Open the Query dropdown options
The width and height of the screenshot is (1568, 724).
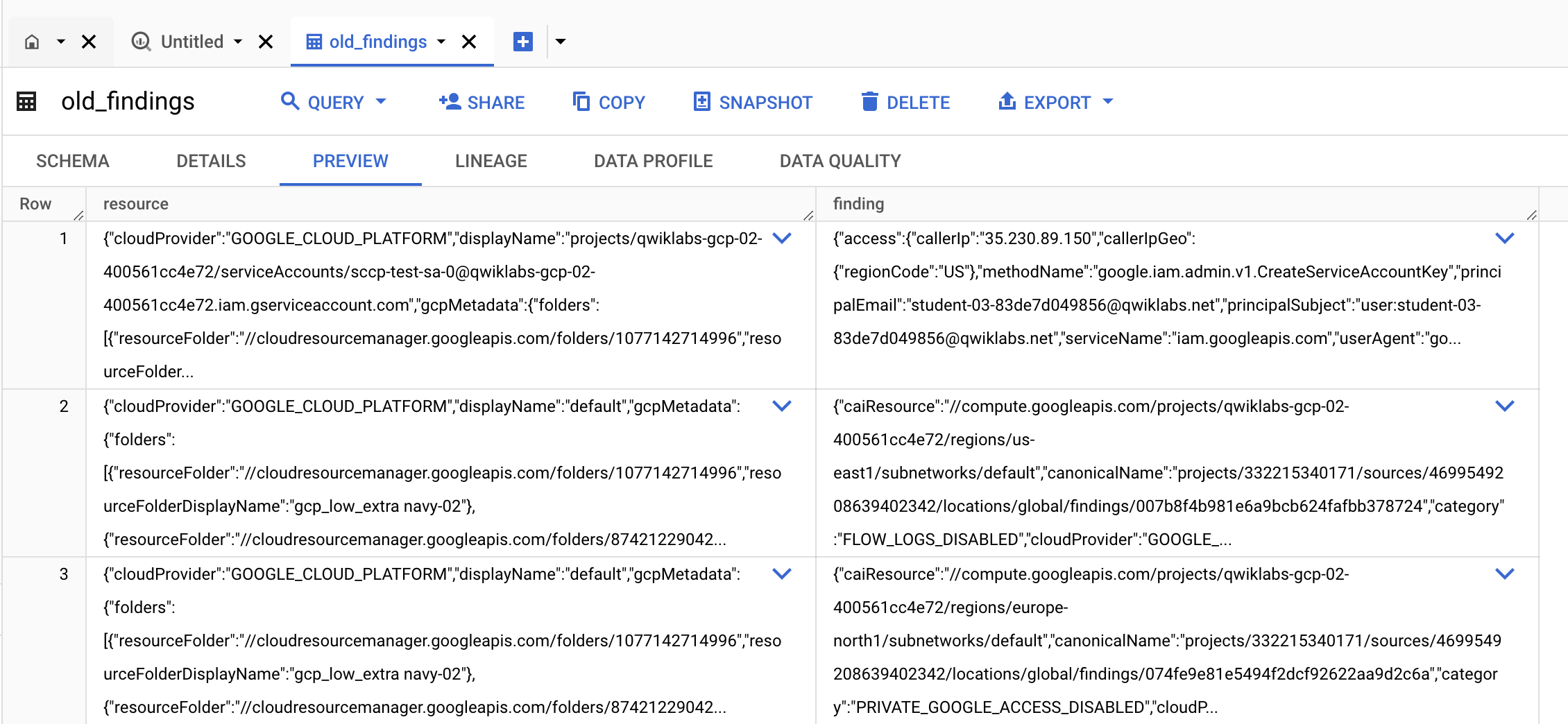[x=382, y=102]
